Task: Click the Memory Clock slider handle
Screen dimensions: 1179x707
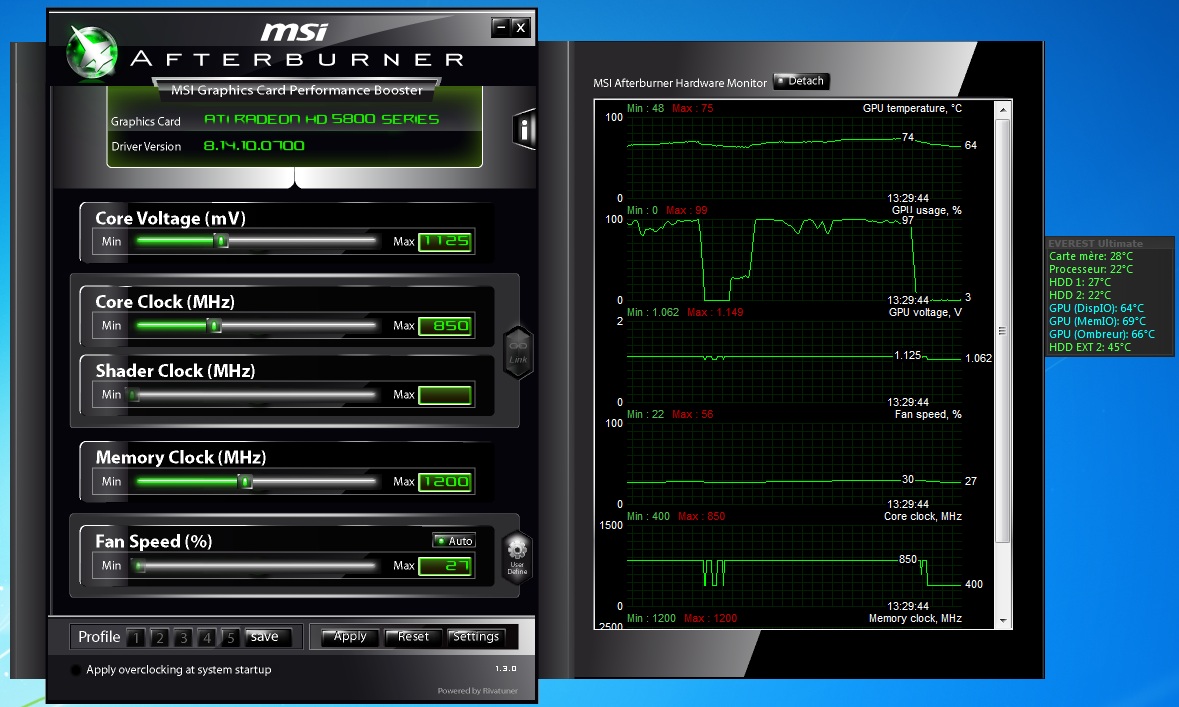Action: click(x=245, y=482)
